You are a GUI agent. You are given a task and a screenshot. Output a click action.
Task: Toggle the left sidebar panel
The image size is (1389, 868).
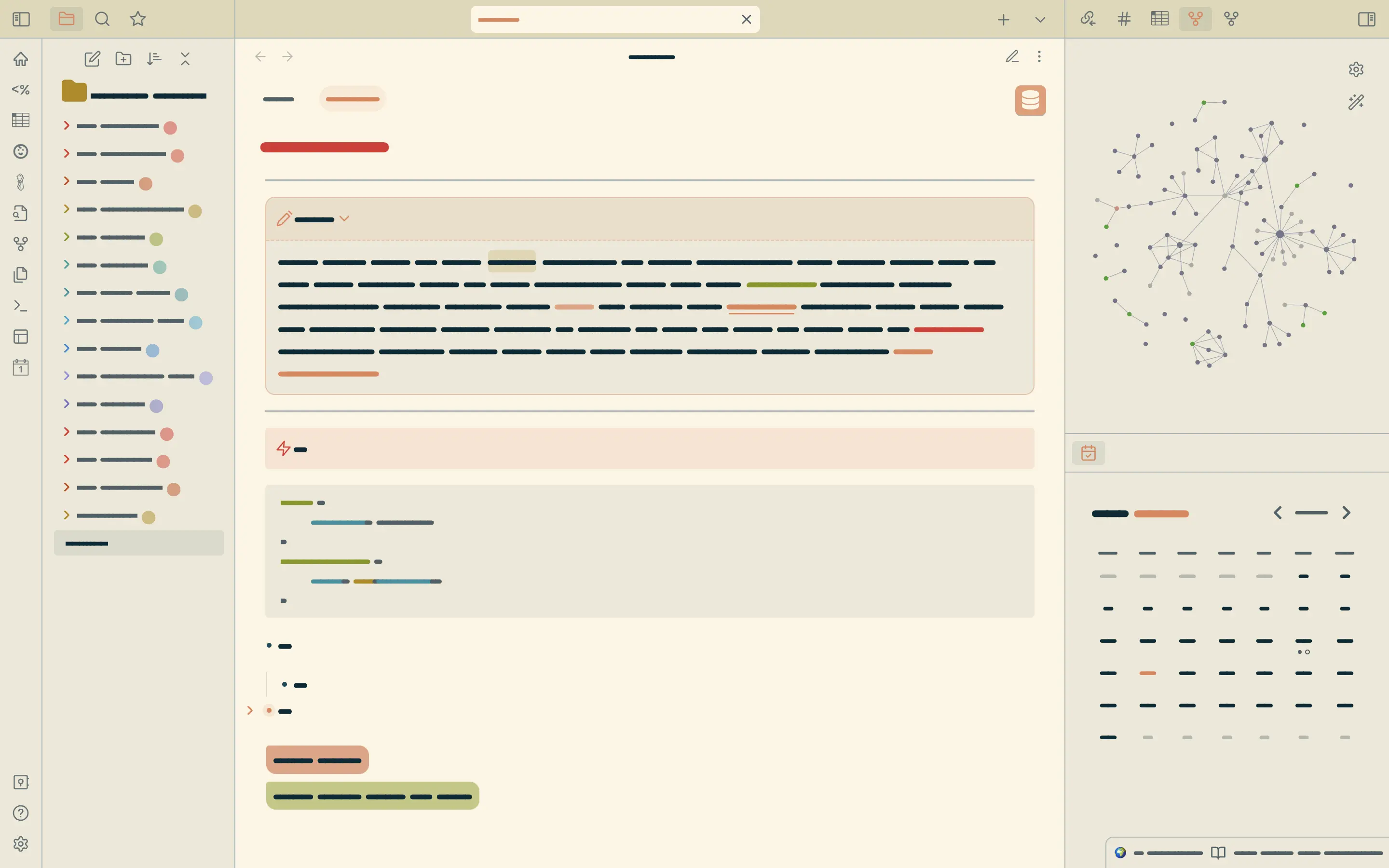click(21, 19)
